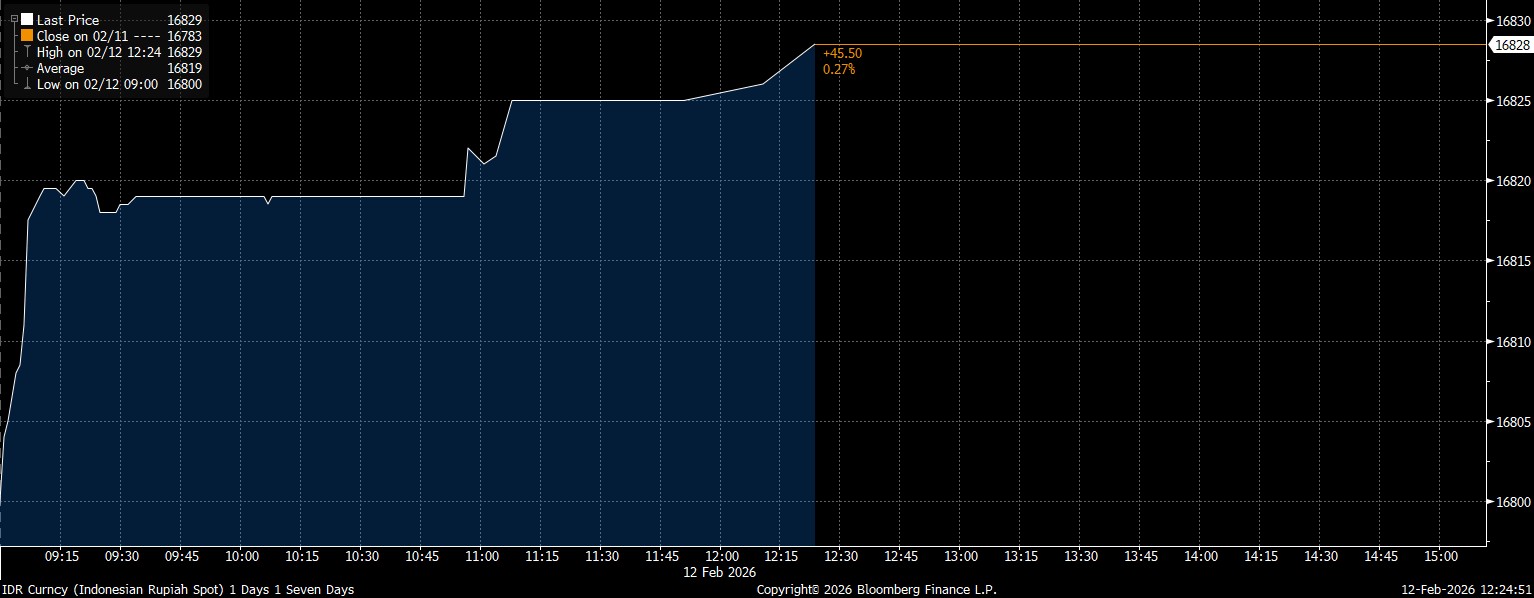Click the High marker icon in legend

[27, 51]
